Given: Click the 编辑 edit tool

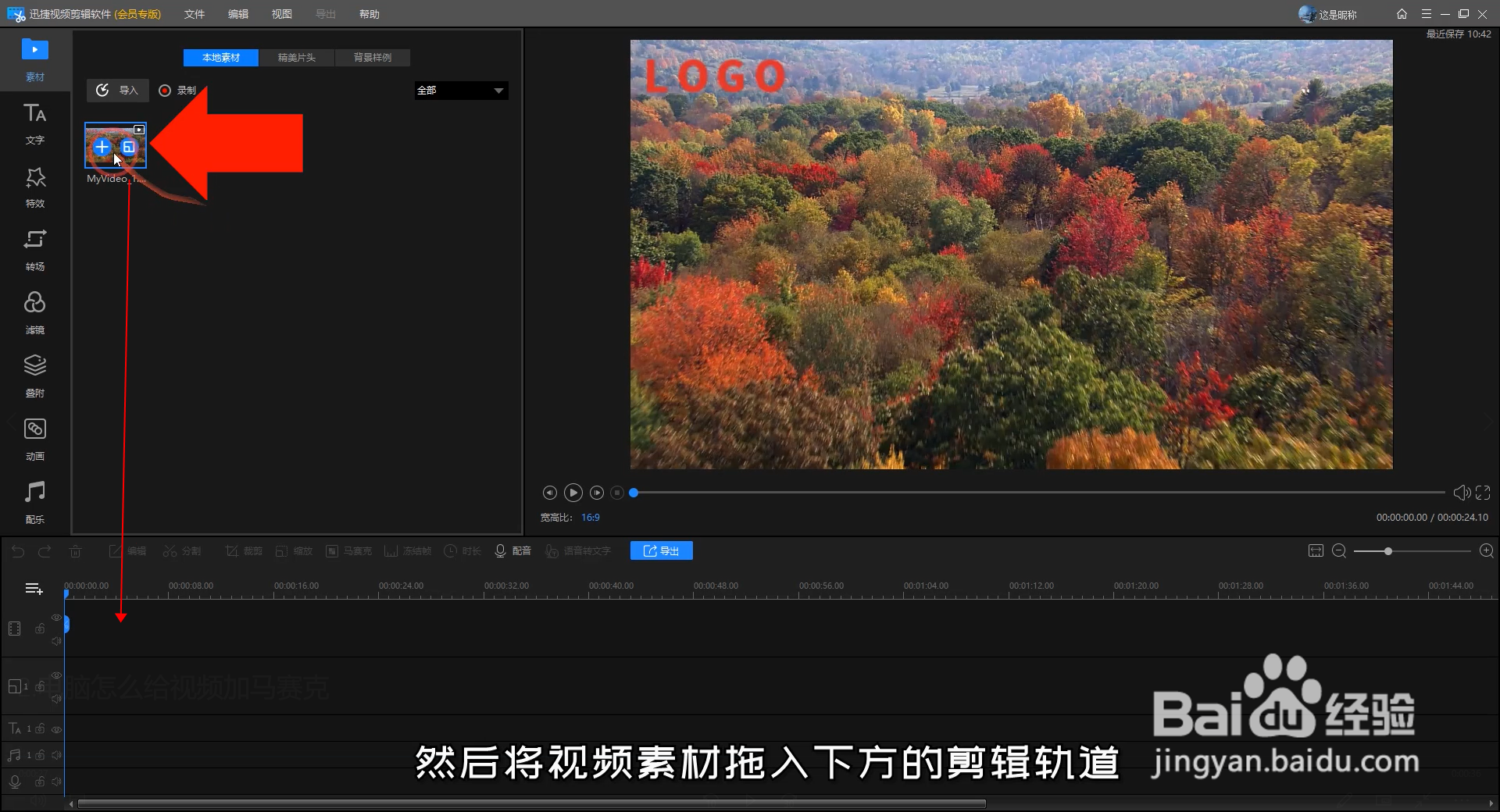Looking at the screenshot, I should point(128,551).
